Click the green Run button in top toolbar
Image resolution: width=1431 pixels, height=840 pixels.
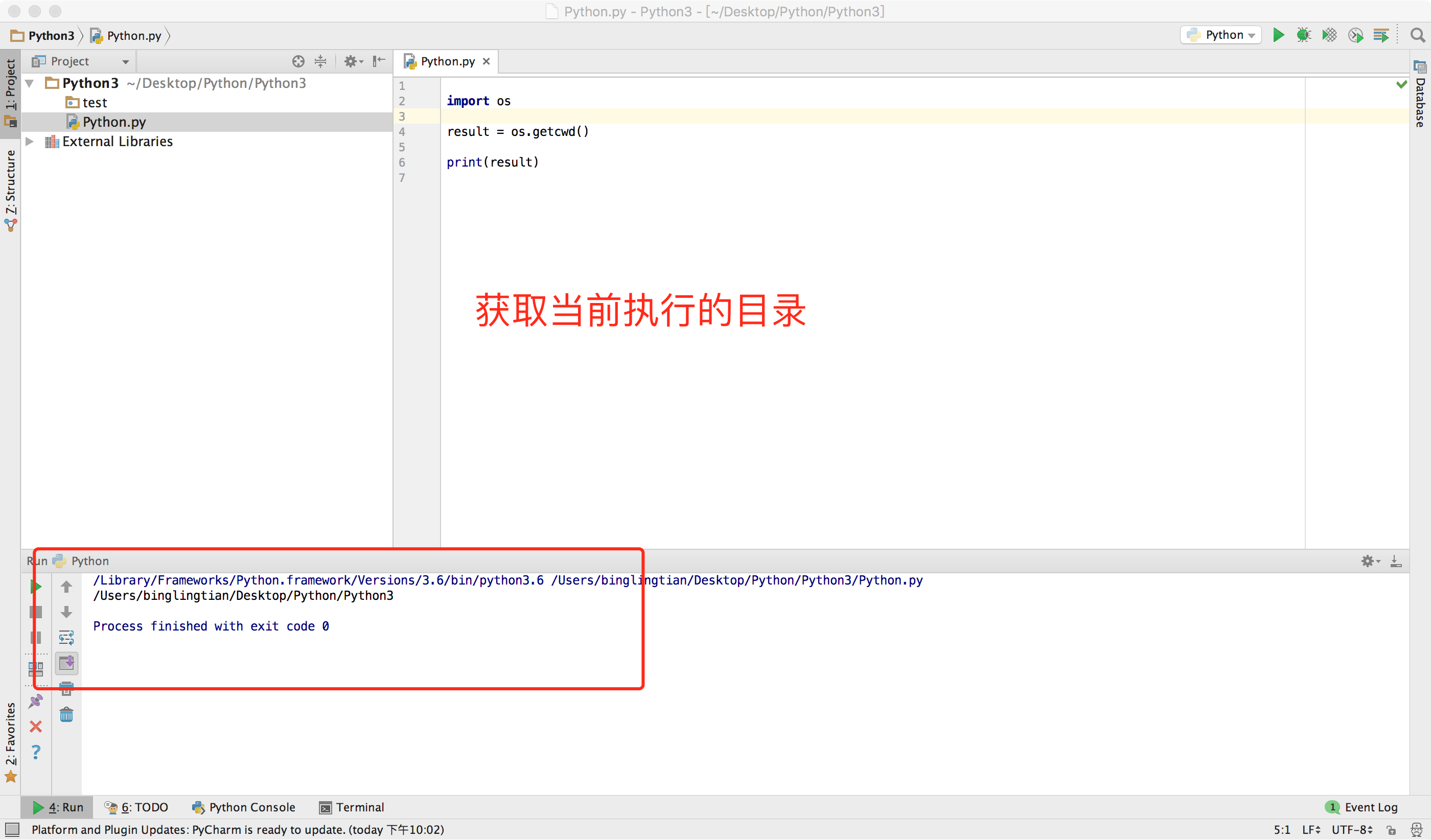point(1278,35)
